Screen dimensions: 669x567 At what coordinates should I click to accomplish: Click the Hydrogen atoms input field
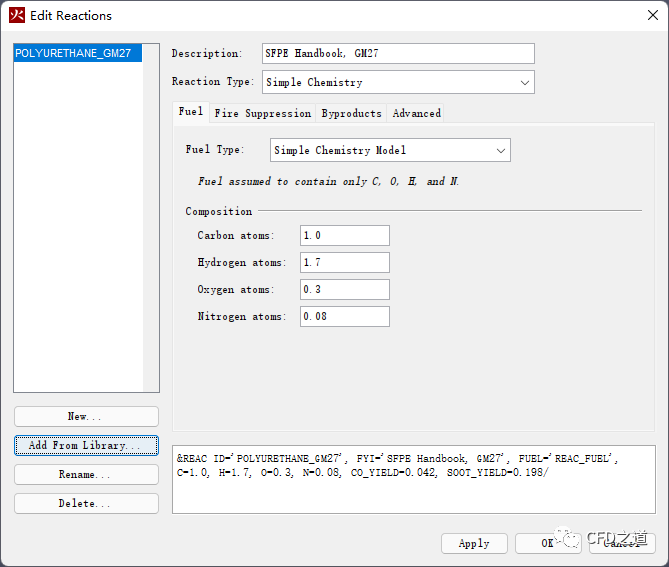point(344,263)
